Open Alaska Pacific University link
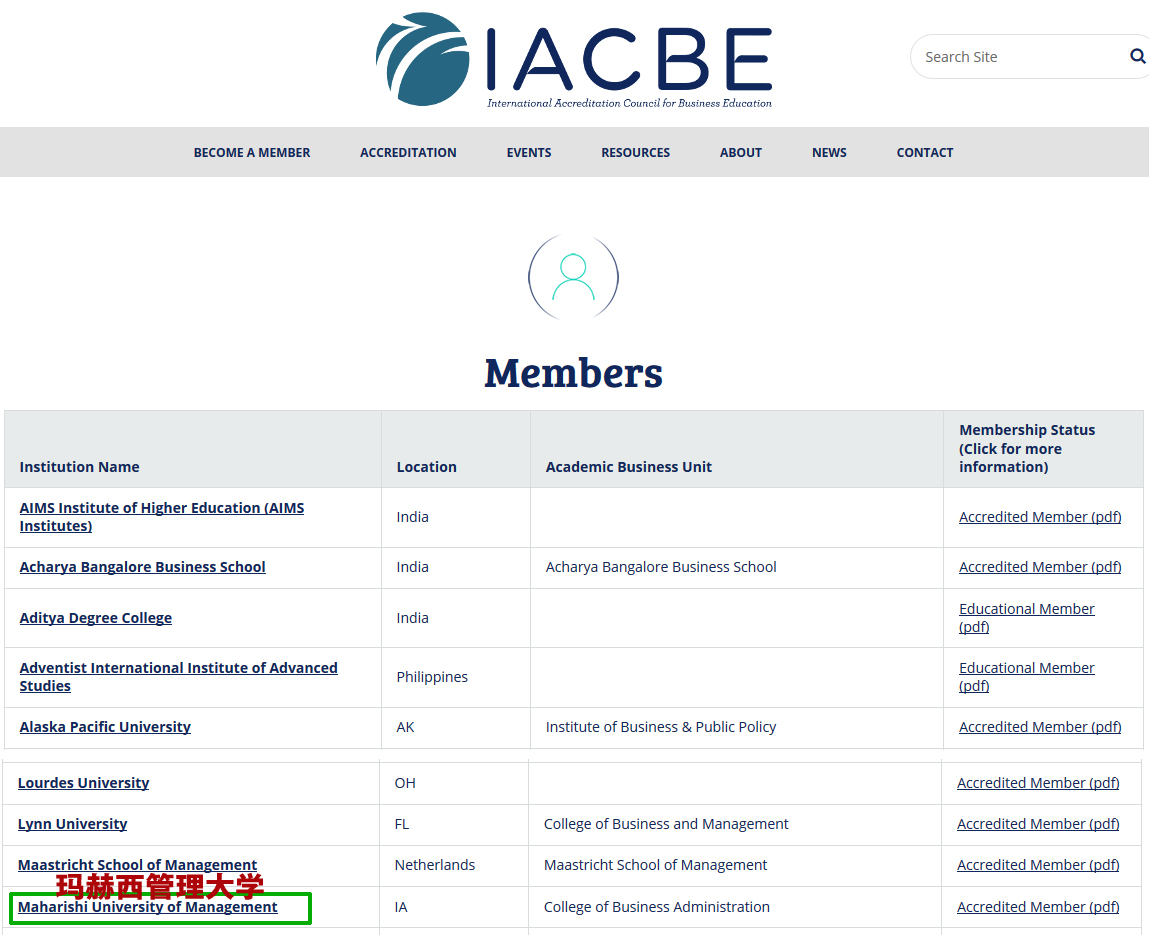The width and height of the screenshot is (1149, 935). (x=105, y=727)
